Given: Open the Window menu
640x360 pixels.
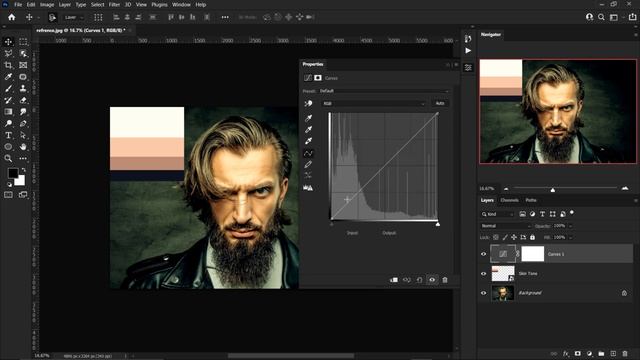Looking at the screenshot, I should 181,4.
